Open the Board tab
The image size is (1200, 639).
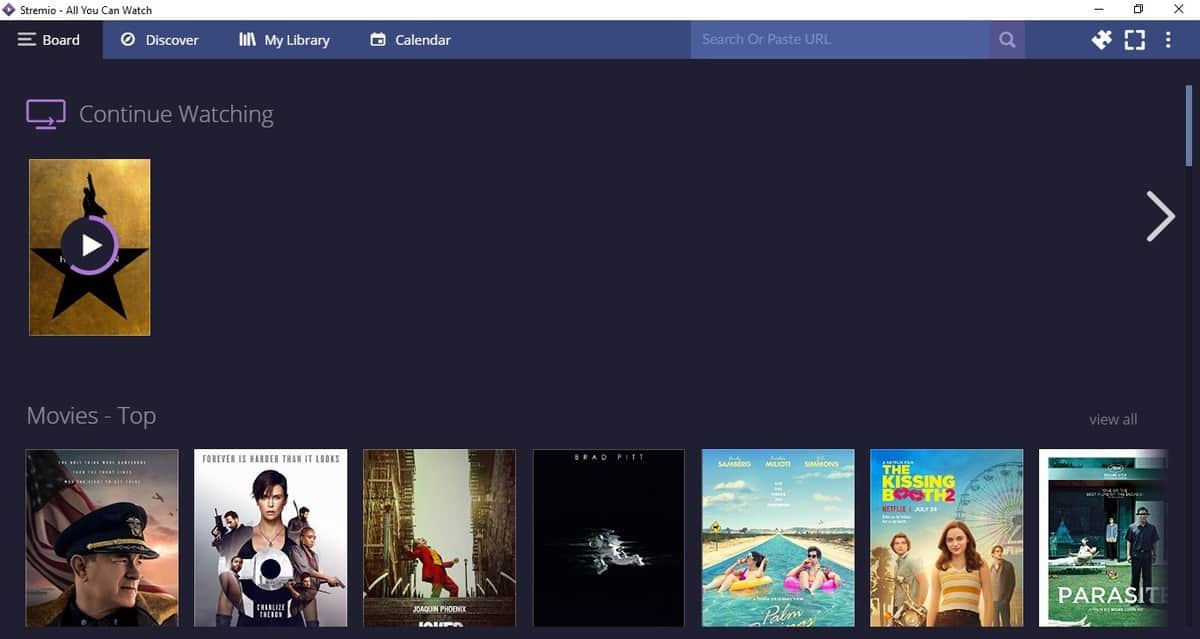(50, 40)
